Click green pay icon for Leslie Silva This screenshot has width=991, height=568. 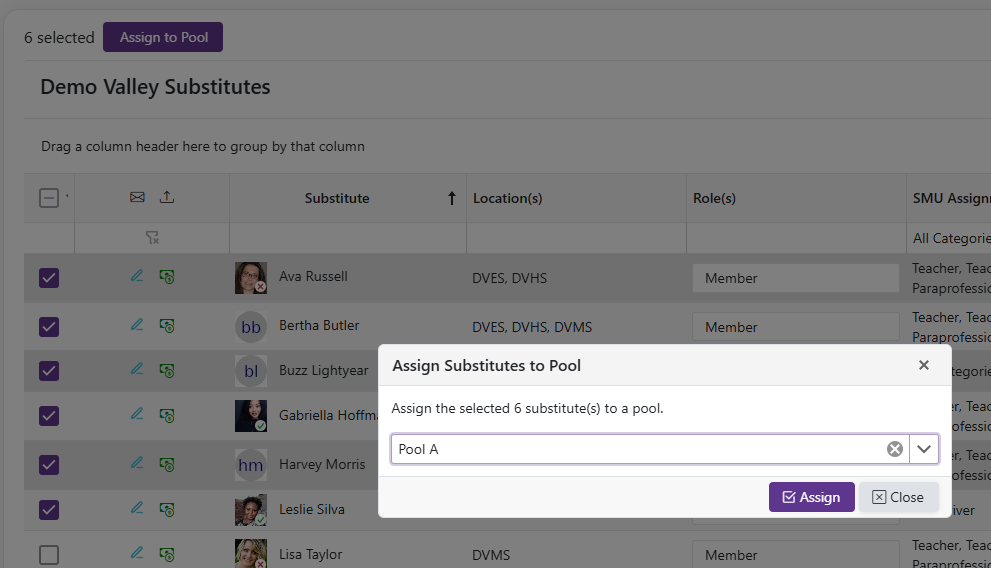click(167, 509)
